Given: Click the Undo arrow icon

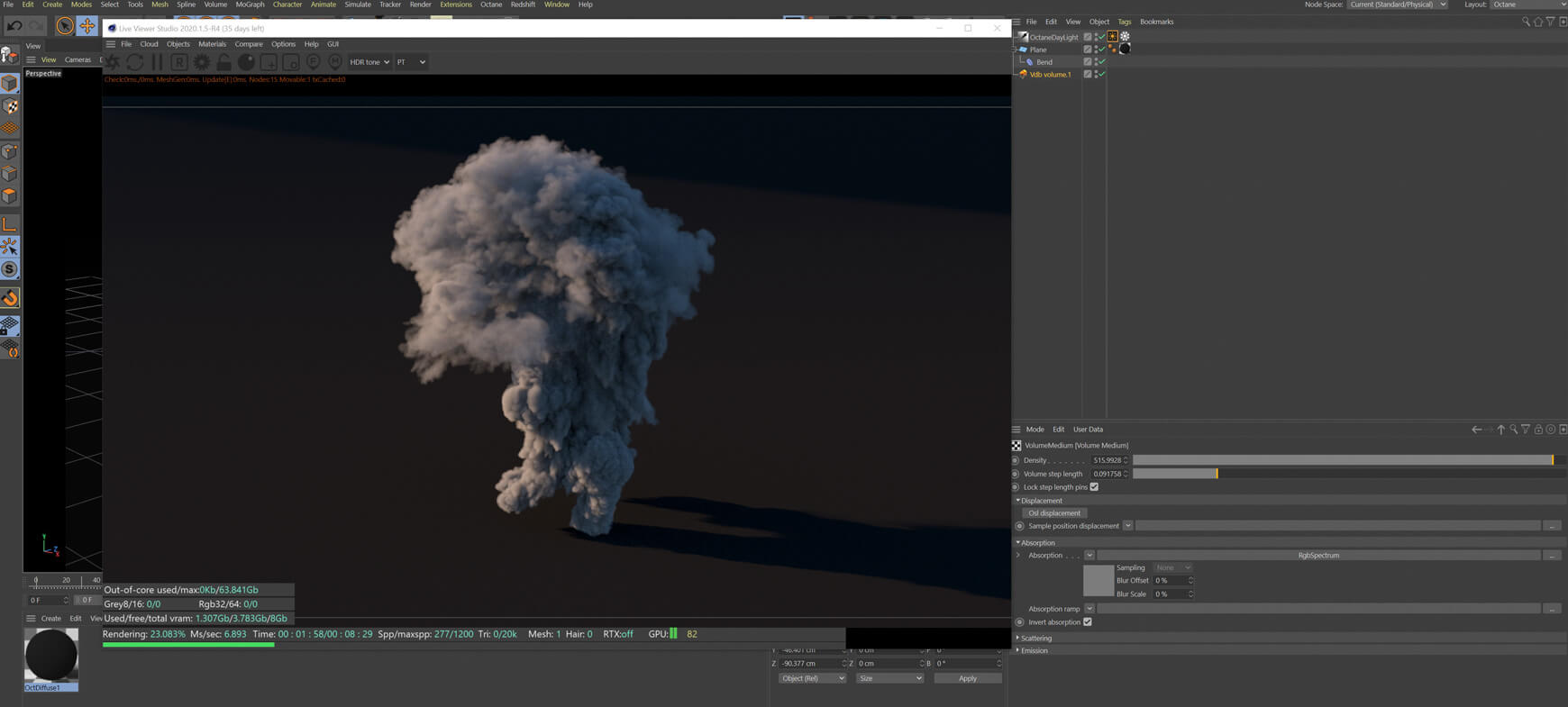Looking at the screenshot, I should (14, 26).
